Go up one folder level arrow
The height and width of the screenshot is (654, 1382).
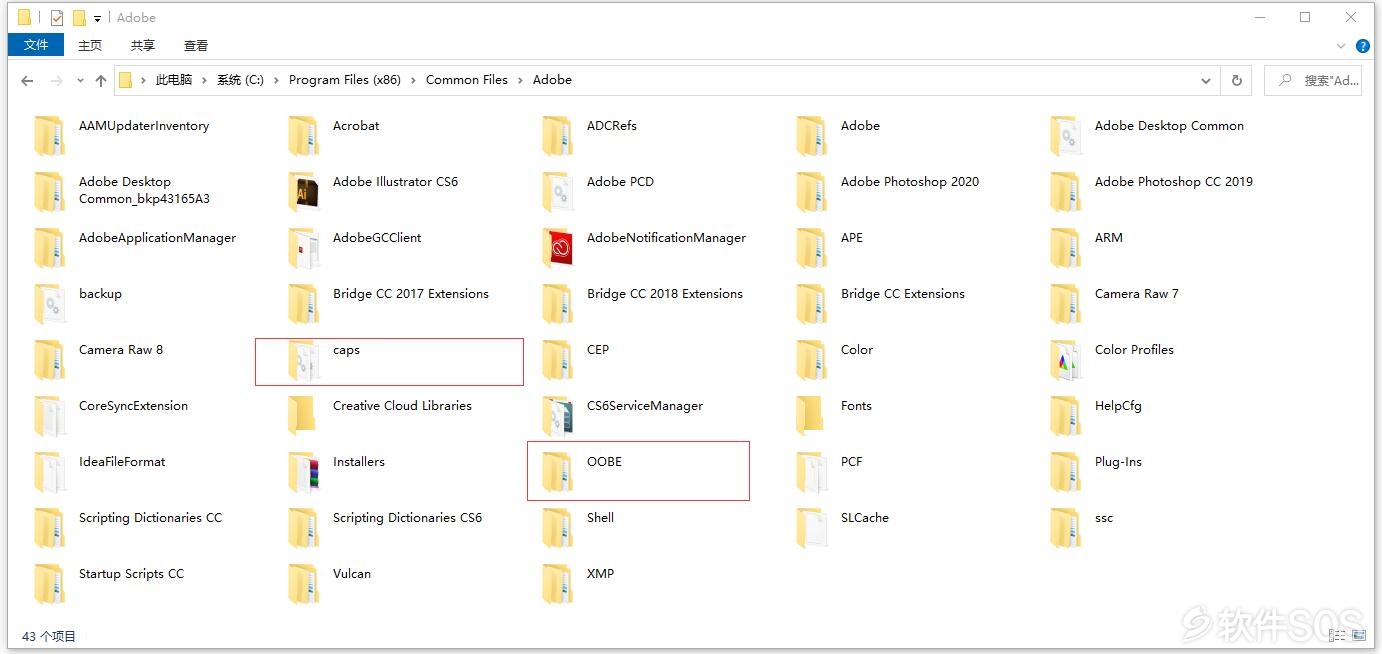(100, 80)
